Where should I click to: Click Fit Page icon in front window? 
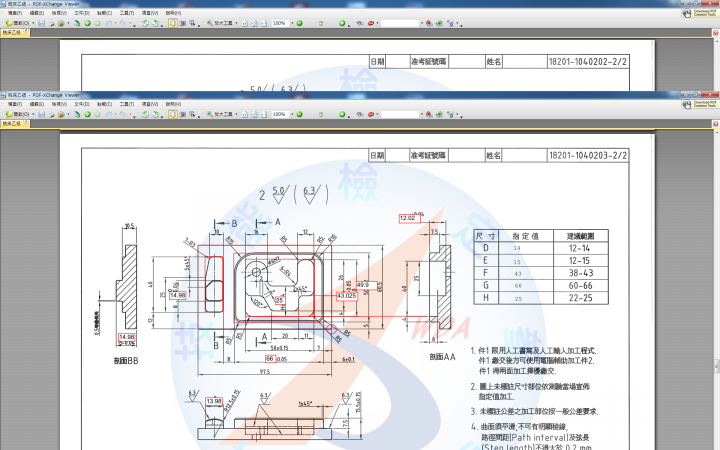pos(254,114)
